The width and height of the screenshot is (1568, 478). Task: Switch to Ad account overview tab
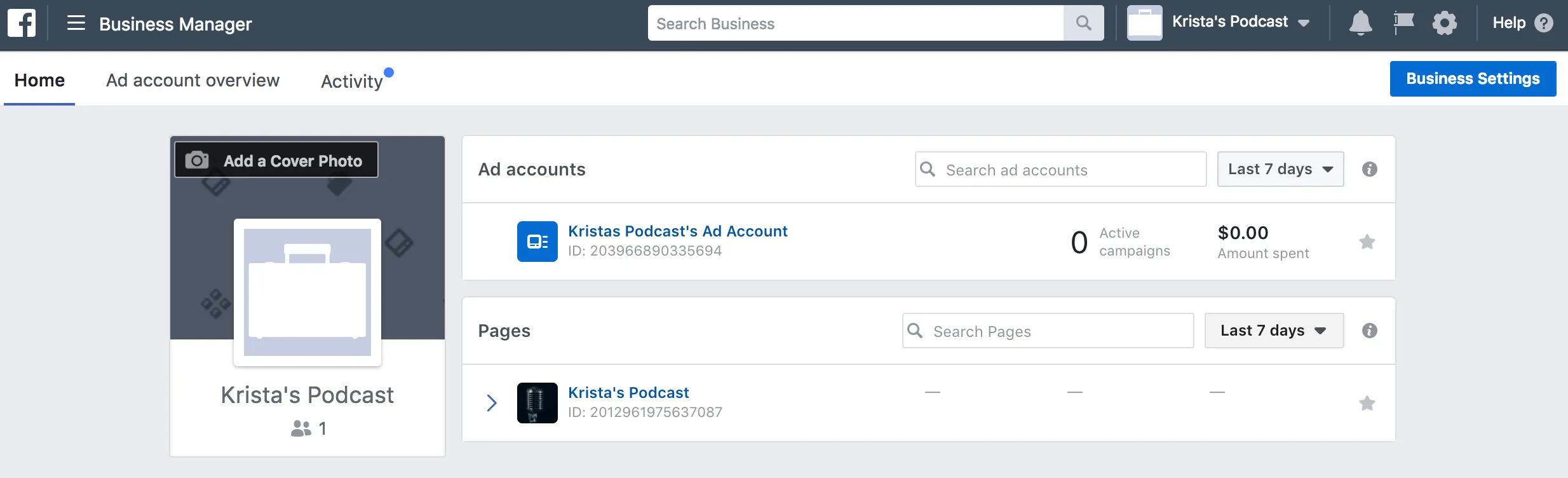[193, 80]
